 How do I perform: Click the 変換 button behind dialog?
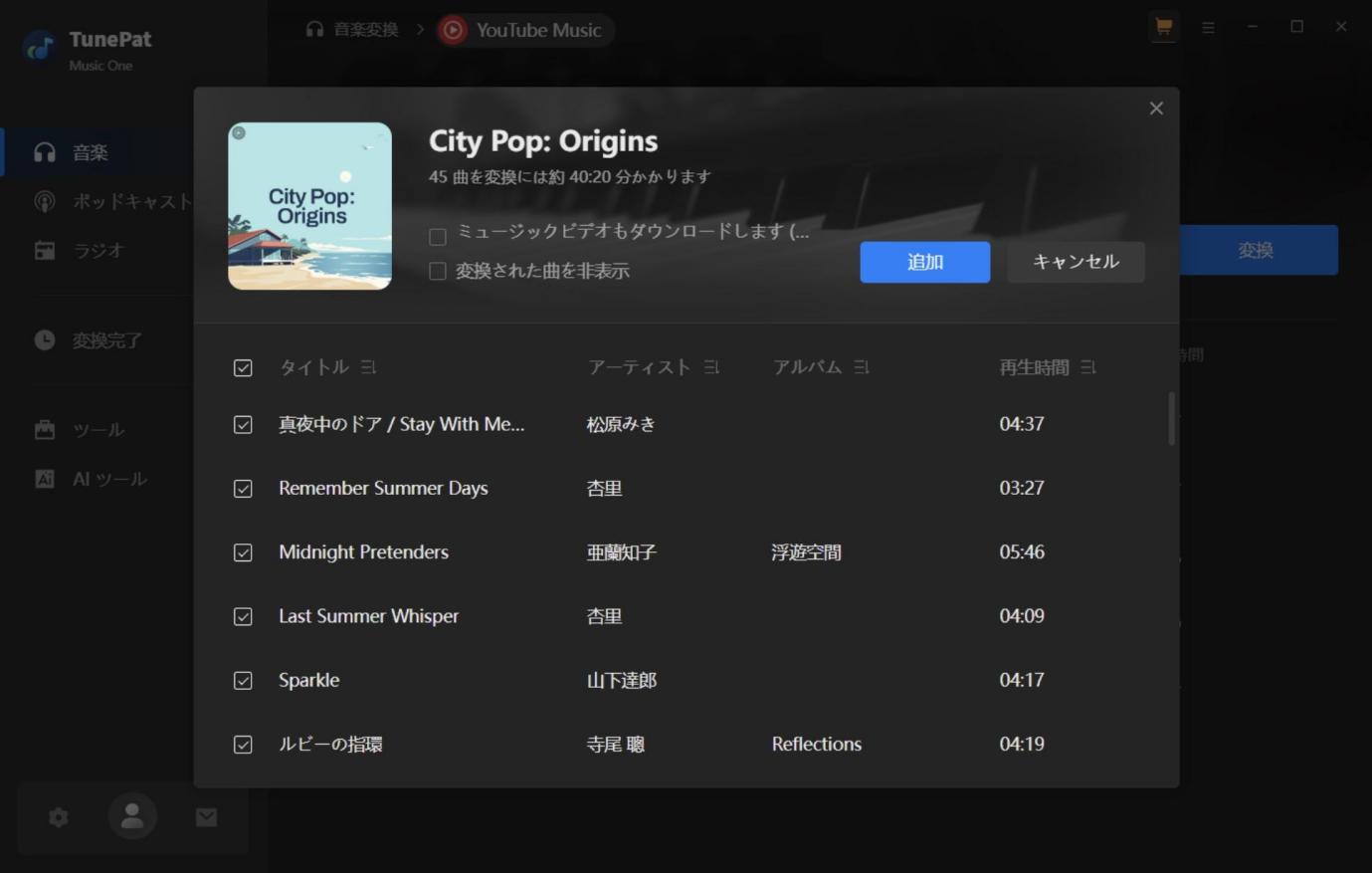(x=1258, y=250)
